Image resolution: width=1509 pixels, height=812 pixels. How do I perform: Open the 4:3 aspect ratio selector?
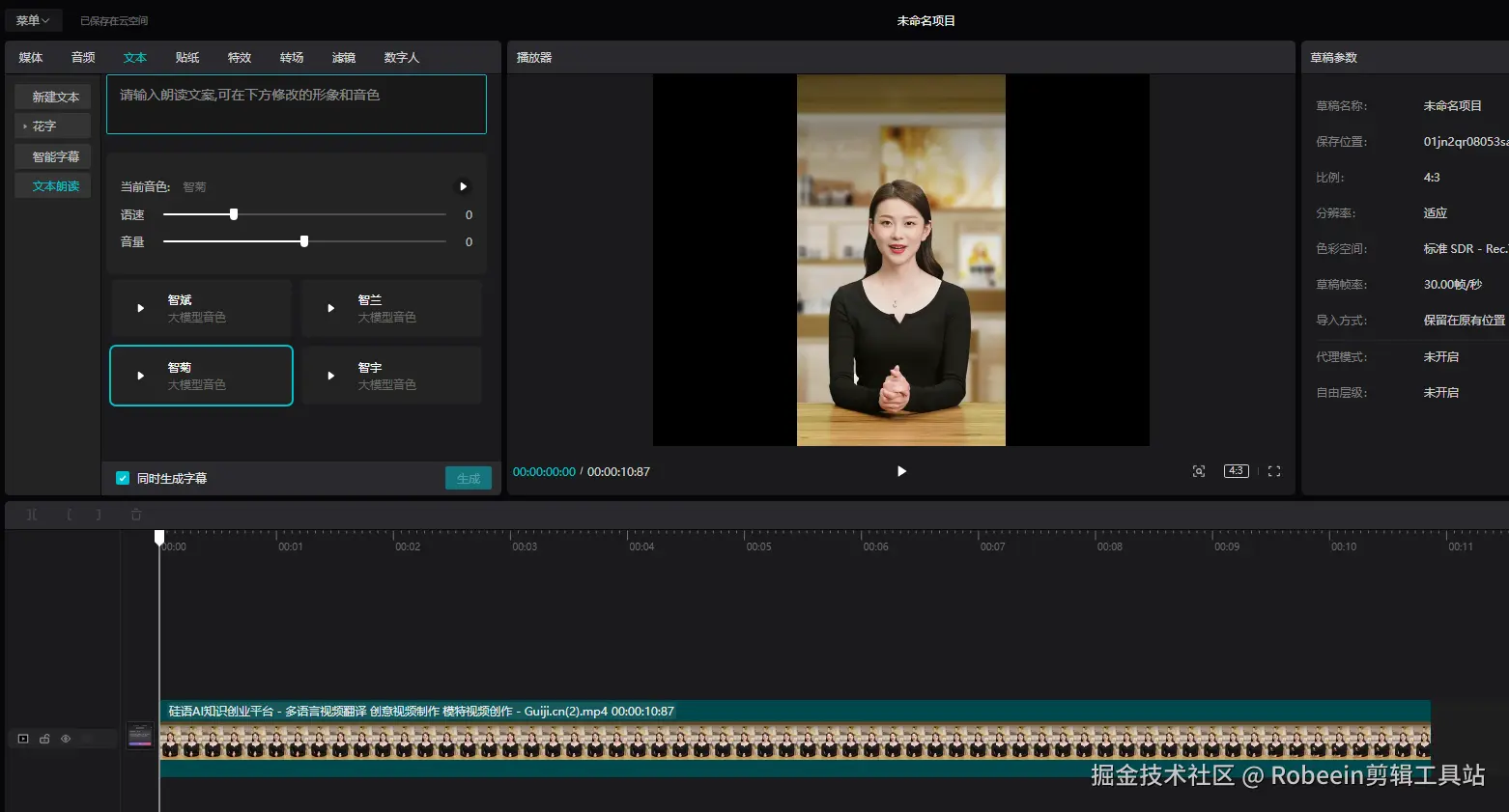(1236, 471)
